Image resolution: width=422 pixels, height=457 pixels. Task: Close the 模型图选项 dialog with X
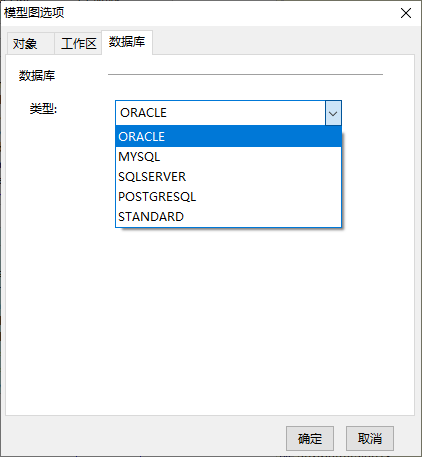(x=406, y=13)
